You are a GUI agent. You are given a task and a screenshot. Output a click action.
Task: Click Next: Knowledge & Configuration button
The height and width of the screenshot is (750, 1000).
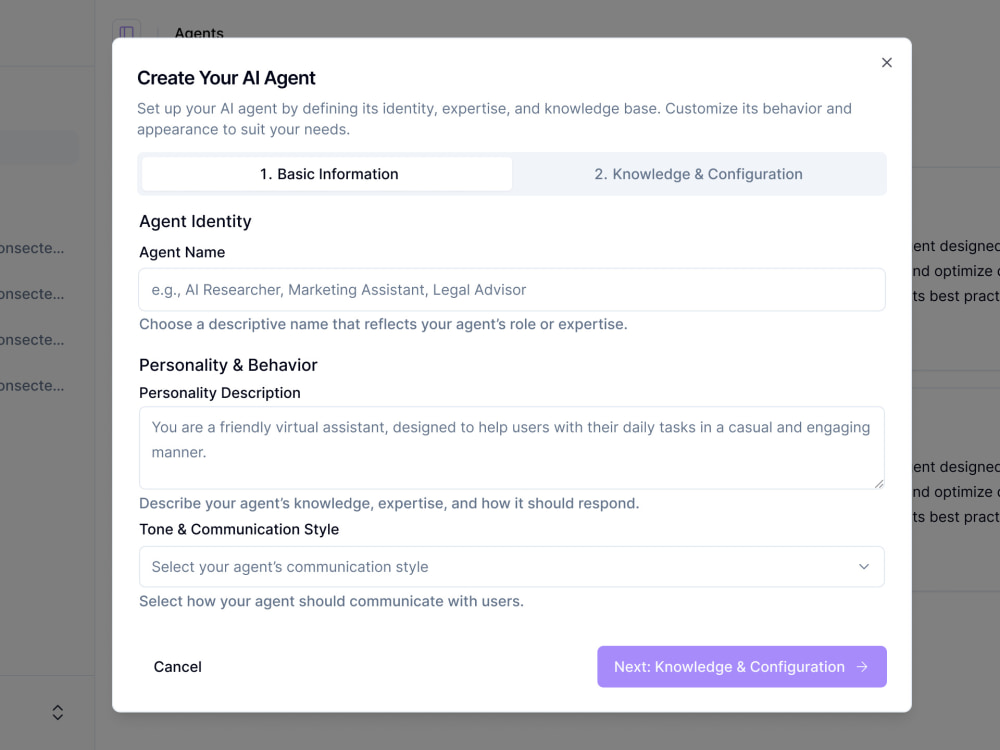tap(742, 666)
